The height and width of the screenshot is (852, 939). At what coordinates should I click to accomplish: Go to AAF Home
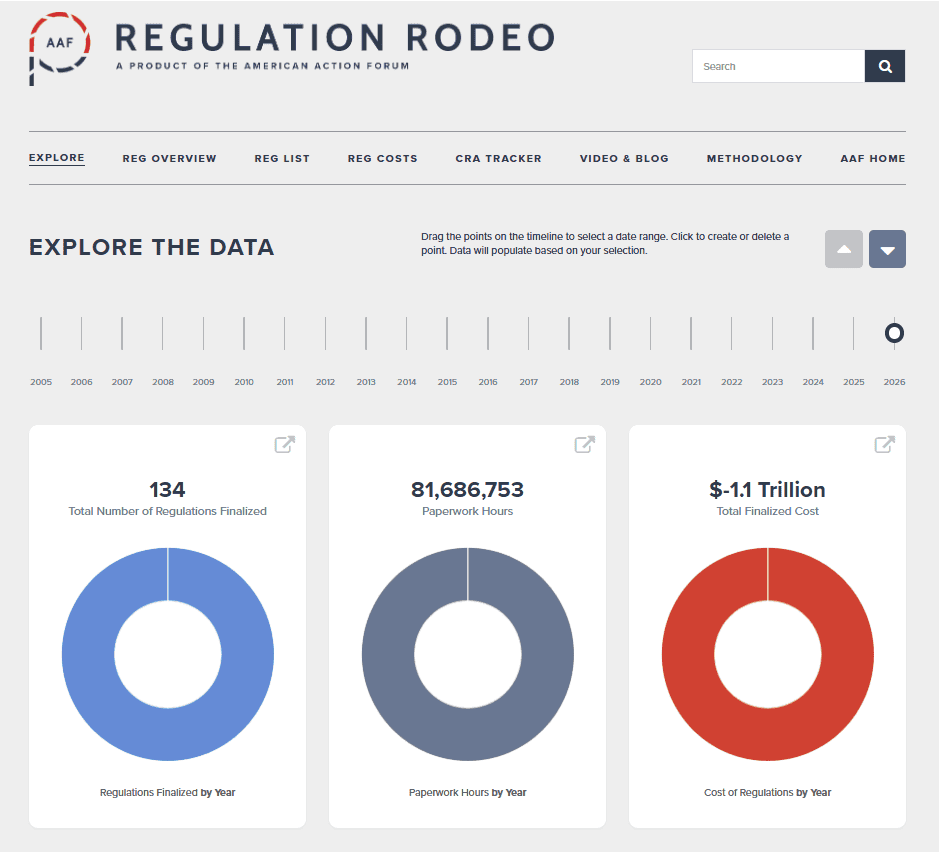pyautogui.click(x=873, y=159)
